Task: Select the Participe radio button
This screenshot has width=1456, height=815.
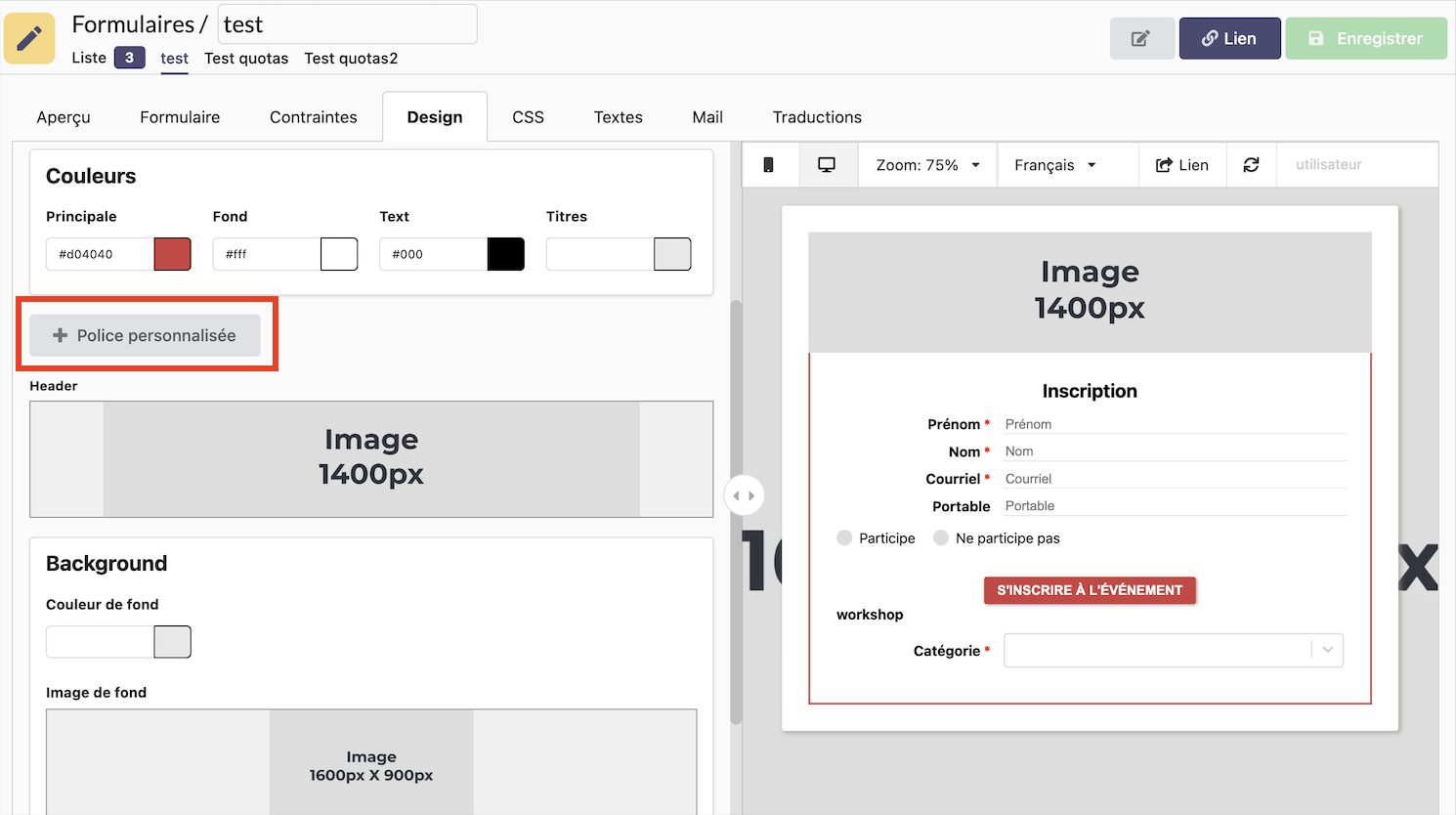Action: [x=845, y=538]
